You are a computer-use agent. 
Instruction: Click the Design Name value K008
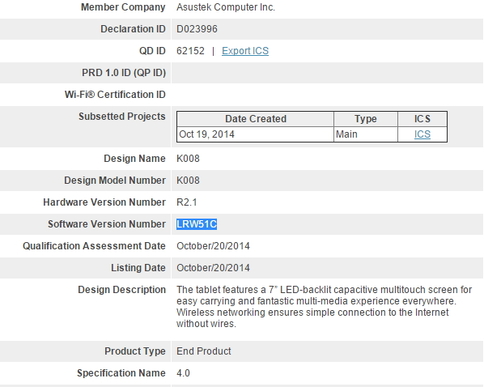188,158
